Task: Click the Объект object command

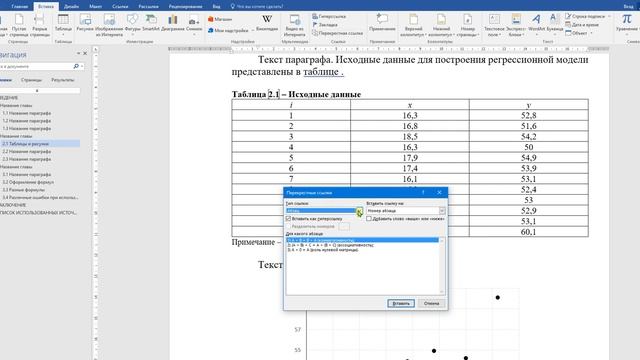Action: pos(576,33)
